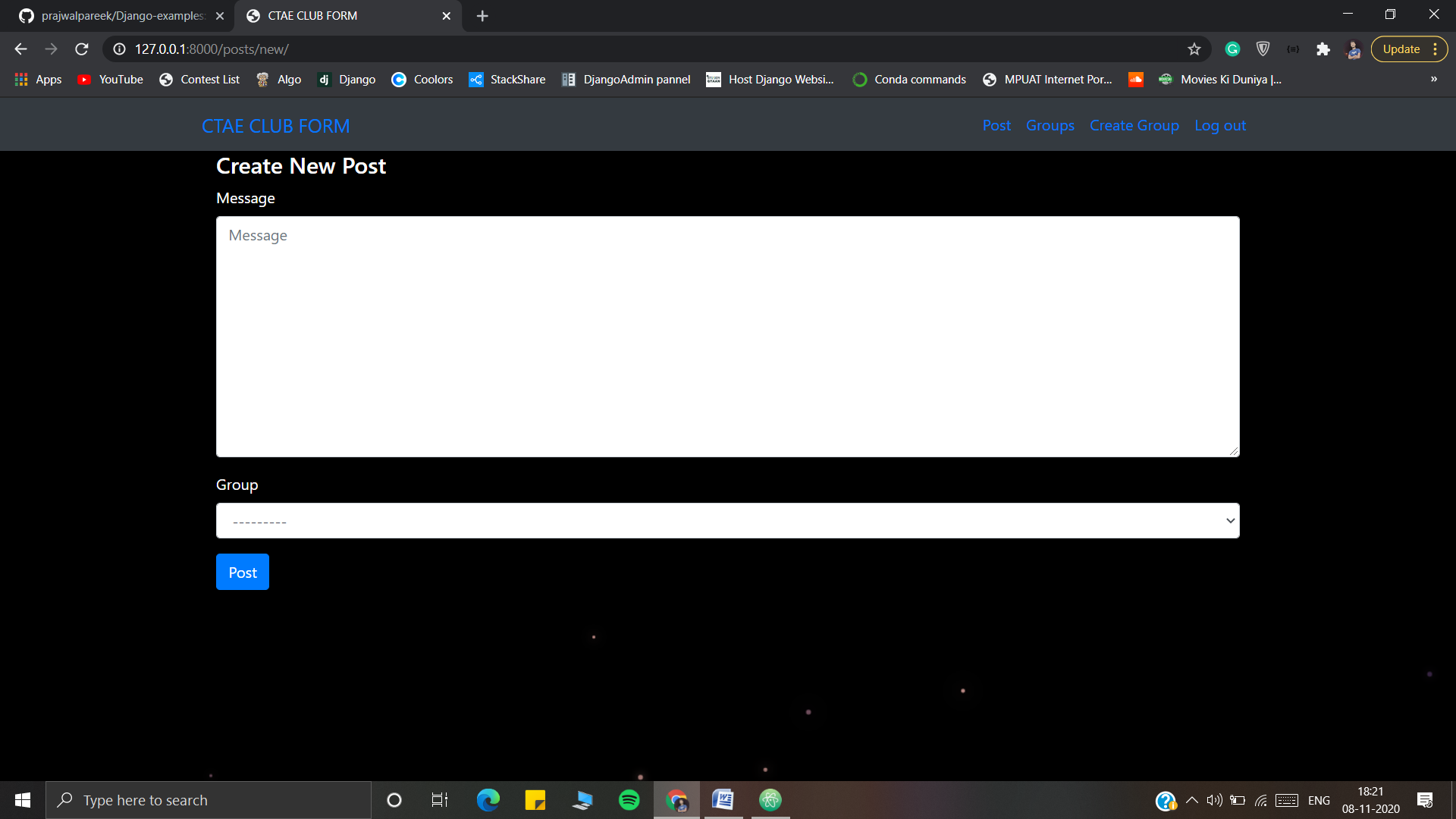Click the Grammarly extension icon
1456x819 pixels.
(x=1232, y=49)
